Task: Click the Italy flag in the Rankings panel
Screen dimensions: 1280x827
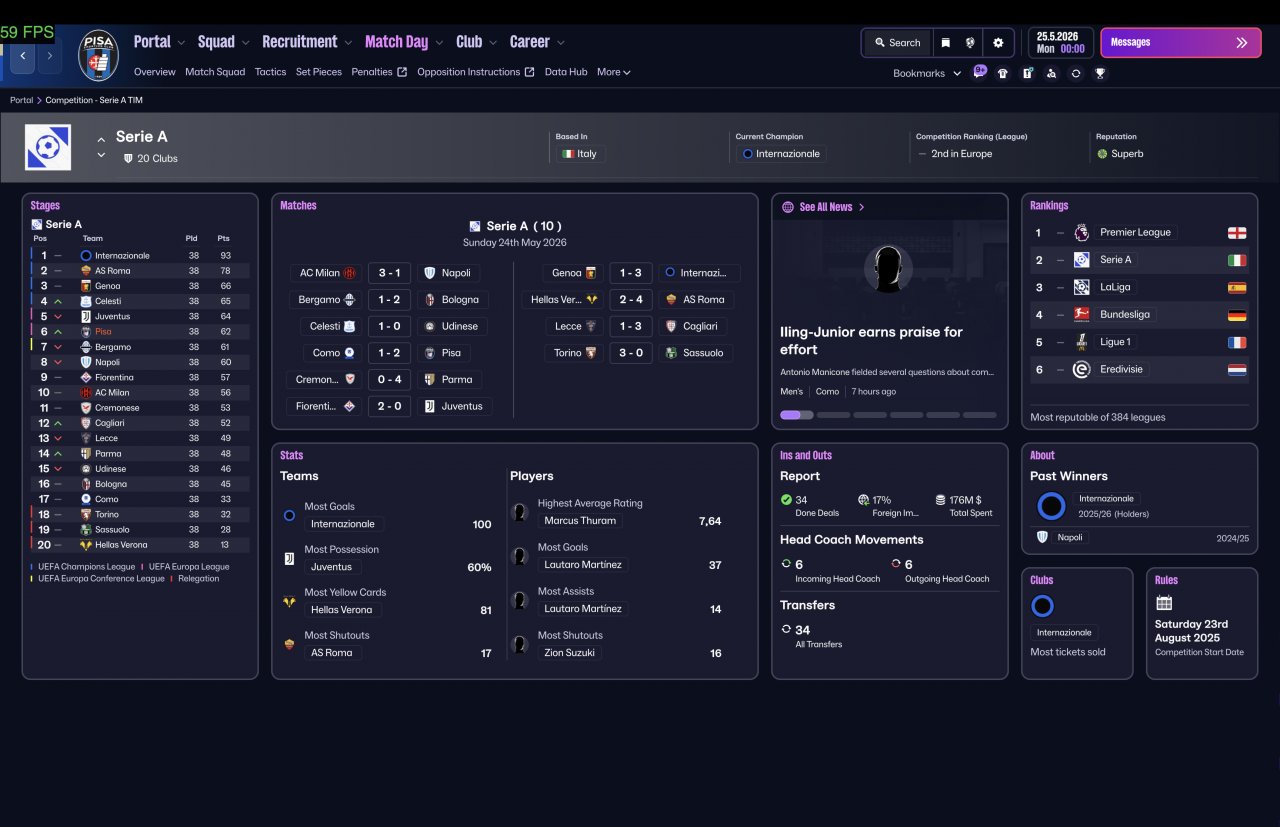Action: click(1237, 260)
